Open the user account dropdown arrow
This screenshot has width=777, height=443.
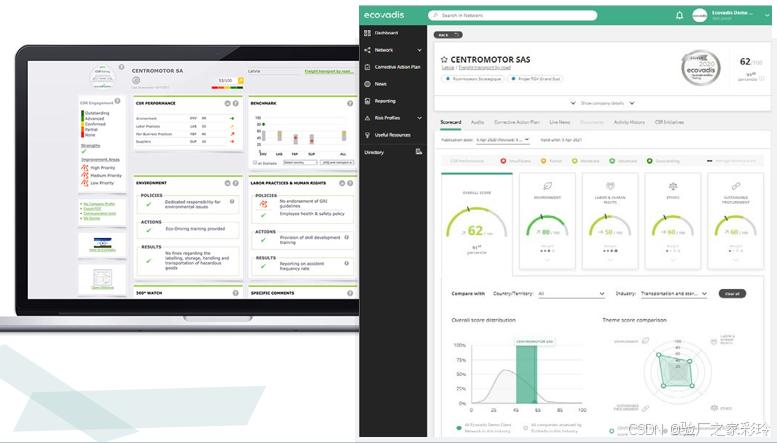(767, 15)
